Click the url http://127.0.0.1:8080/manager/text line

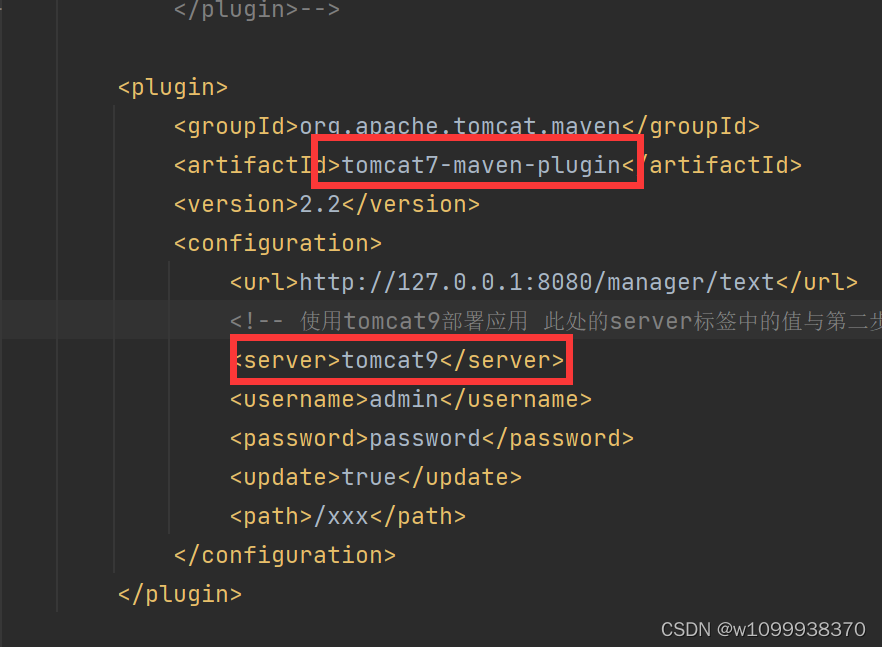tap(544, 282)
